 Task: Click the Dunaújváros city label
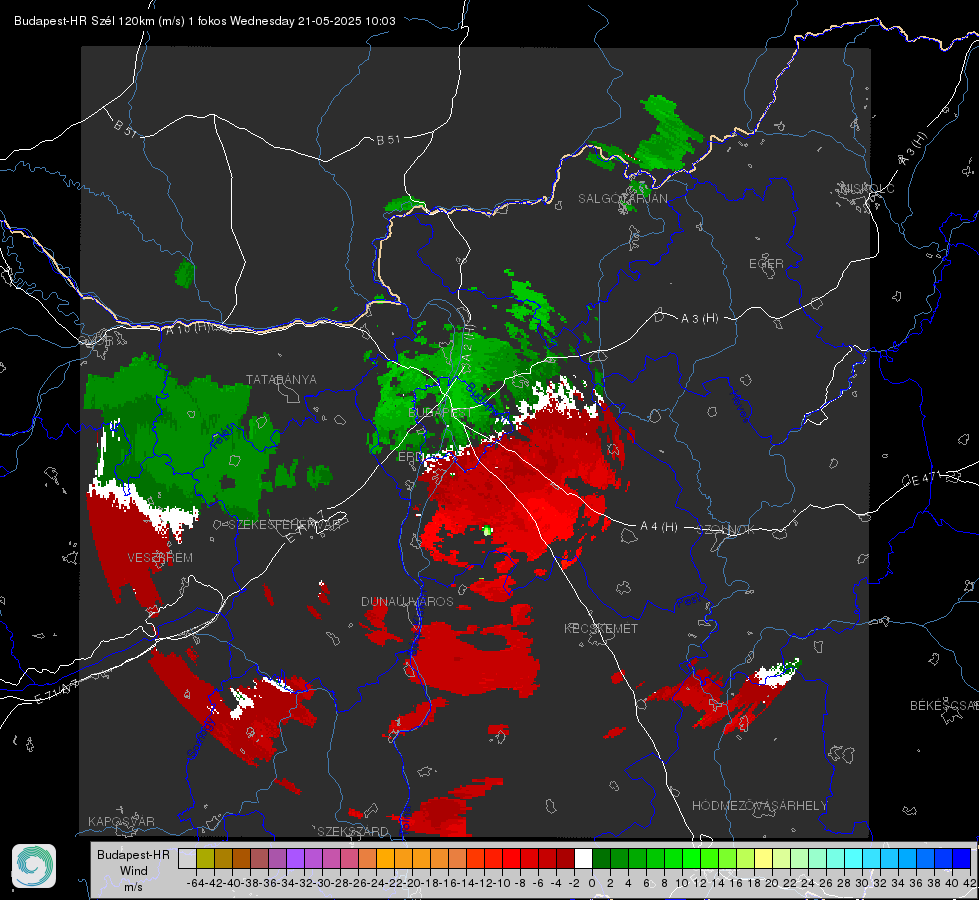[x=407, y=601]
